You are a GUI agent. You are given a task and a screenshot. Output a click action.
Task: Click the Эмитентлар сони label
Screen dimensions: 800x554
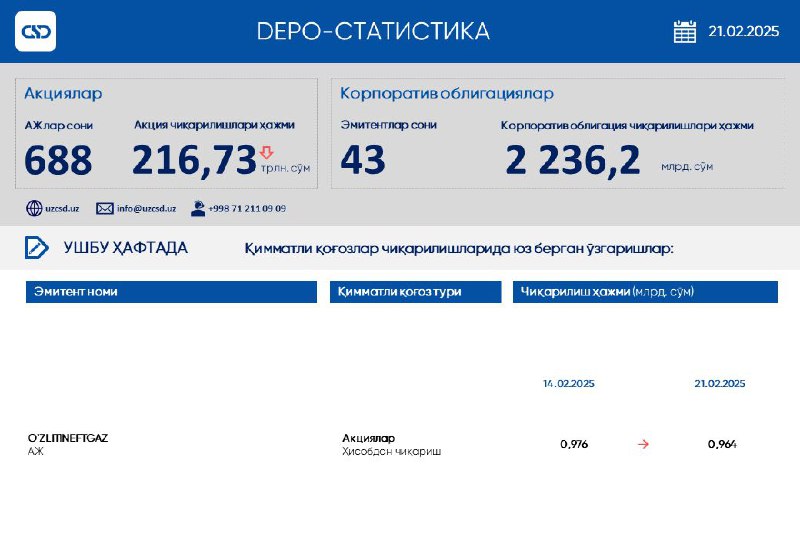pyautogui.click(x=389, y=125)
